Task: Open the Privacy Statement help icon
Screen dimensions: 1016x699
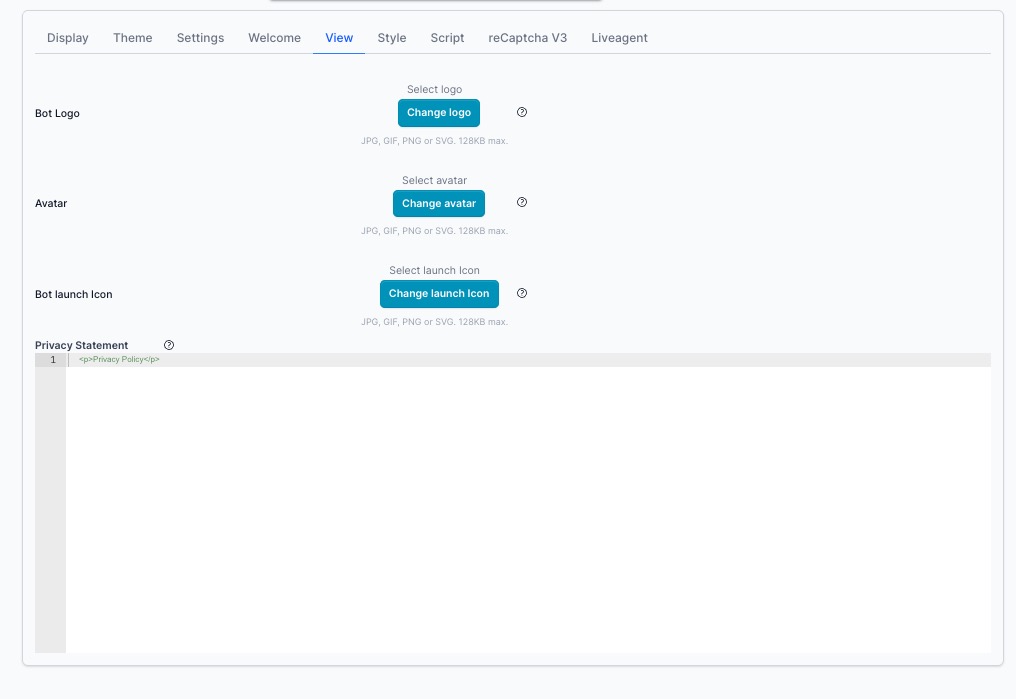Action: point(168,344)
